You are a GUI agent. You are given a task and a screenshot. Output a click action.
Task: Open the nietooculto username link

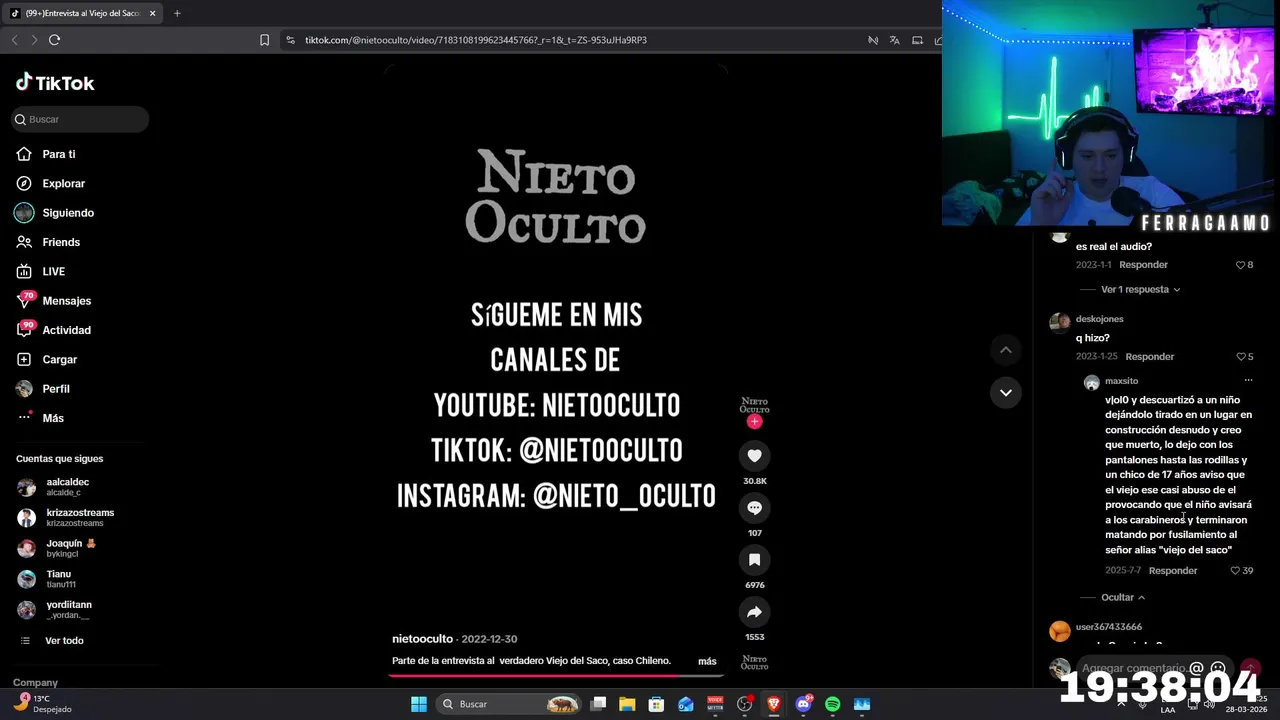(x=422, y=639)
